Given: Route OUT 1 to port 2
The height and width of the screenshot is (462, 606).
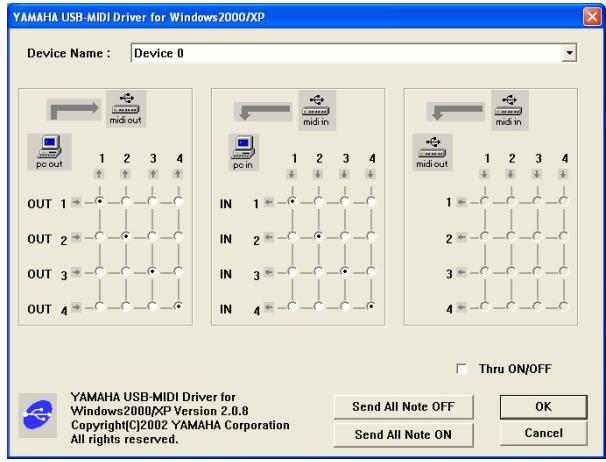Looking at the screenshot, I should 126,201.
